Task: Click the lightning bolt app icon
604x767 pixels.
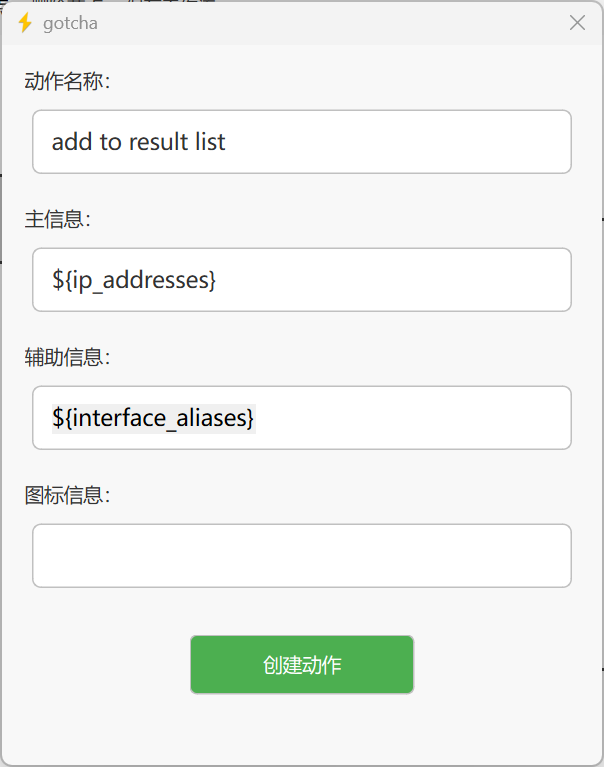Action: 24,23
